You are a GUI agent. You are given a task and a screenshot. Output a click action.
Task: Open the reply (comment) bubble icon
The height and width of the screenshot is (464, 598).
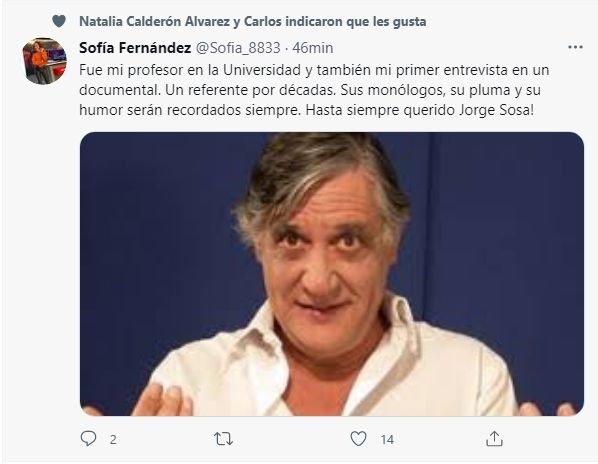coord(88,439)
